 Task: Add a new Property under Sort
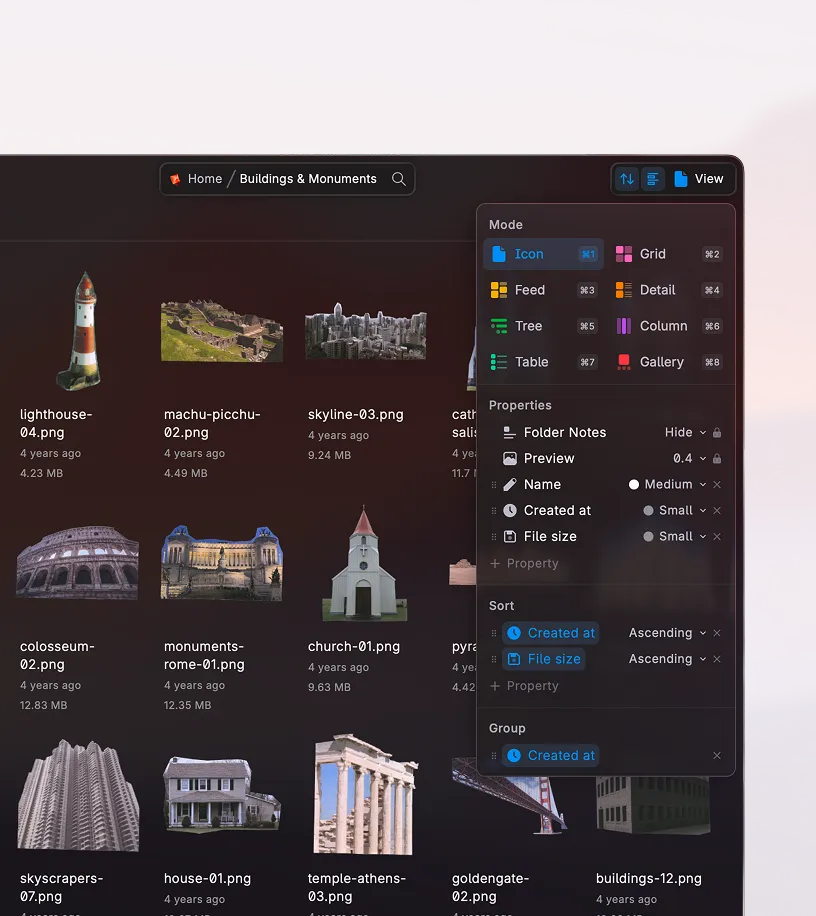[x=524, y=686]
